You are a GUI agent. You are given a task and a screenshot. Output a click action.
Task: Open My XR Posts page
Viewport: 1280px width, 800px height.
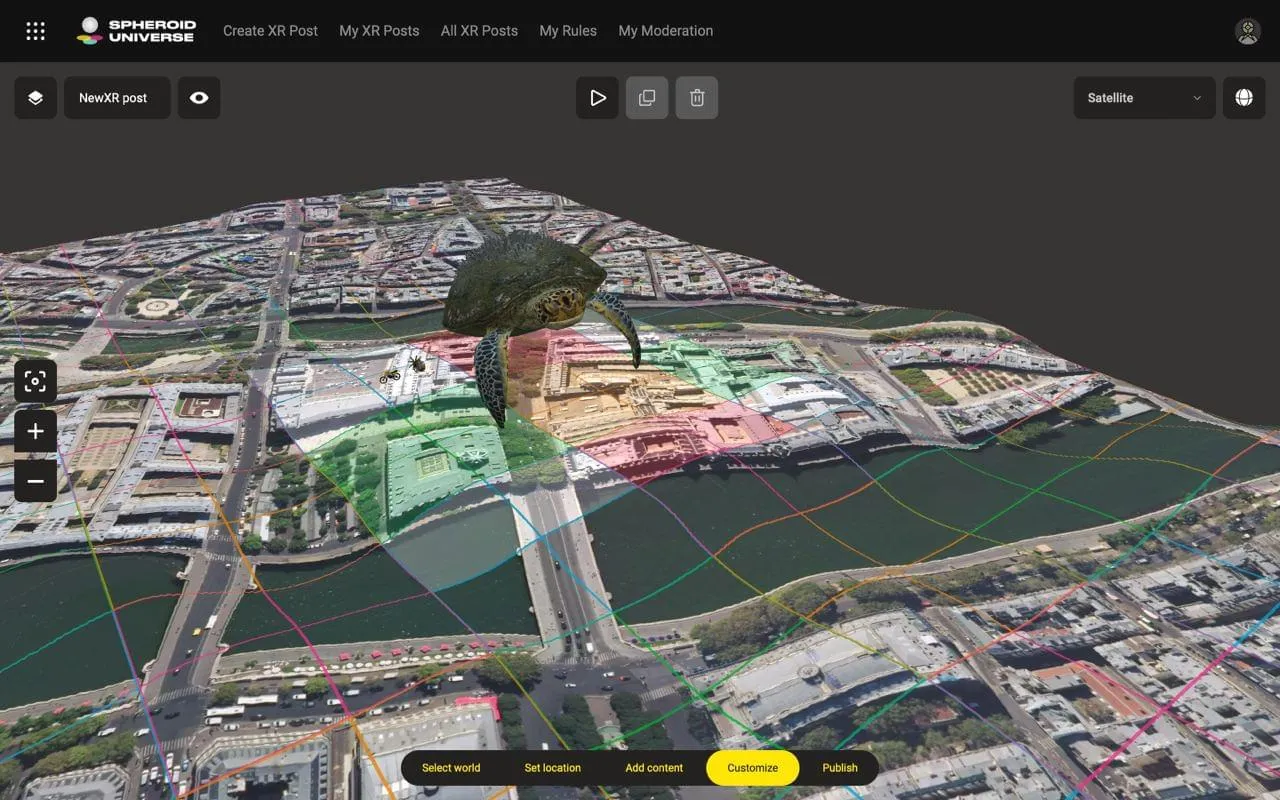point(379,31)
